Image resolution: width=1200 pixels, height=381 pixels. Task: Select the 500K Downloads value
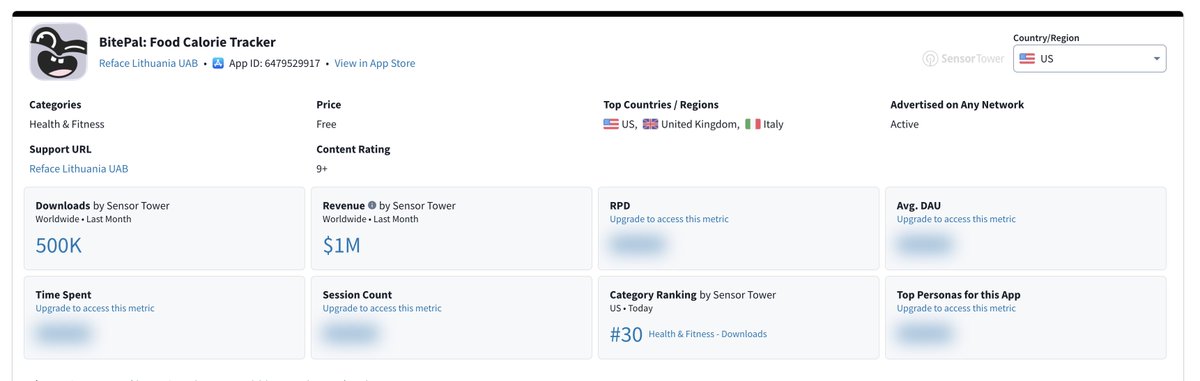pyautogui.click(x=59, y=245)
